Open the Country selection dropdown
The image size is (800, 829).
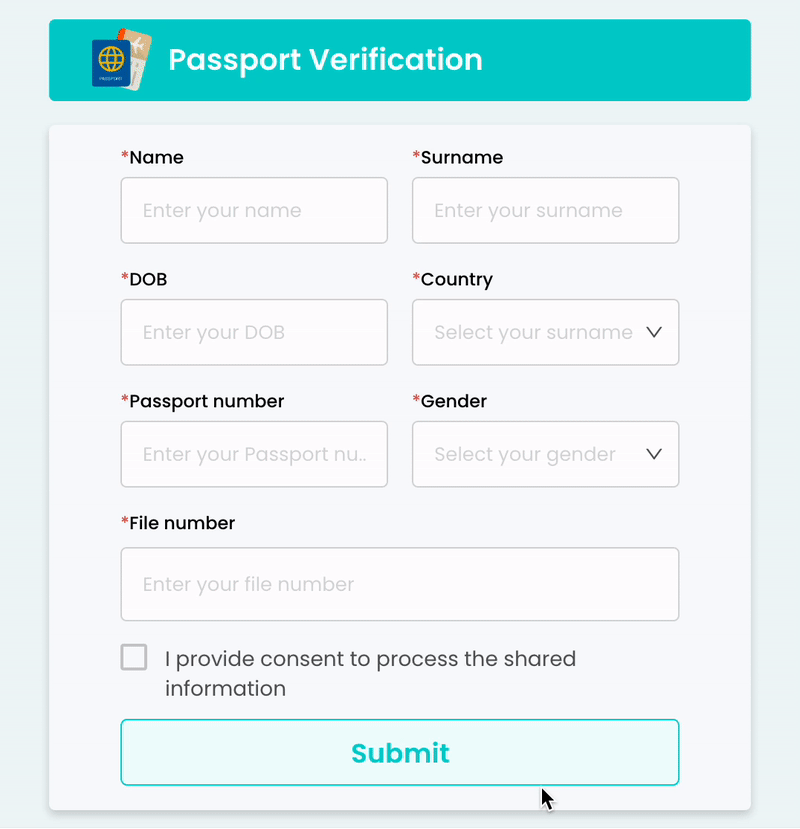coord(533,333)
